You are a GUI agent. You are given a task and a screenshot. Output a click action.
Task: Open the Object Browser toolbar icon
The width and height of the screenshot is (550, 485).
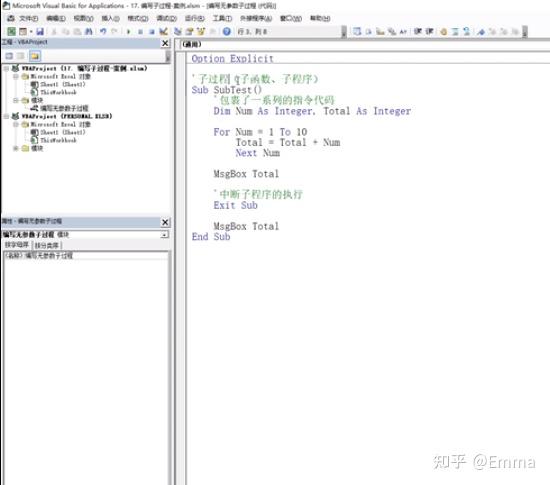(x=201, y=32)
